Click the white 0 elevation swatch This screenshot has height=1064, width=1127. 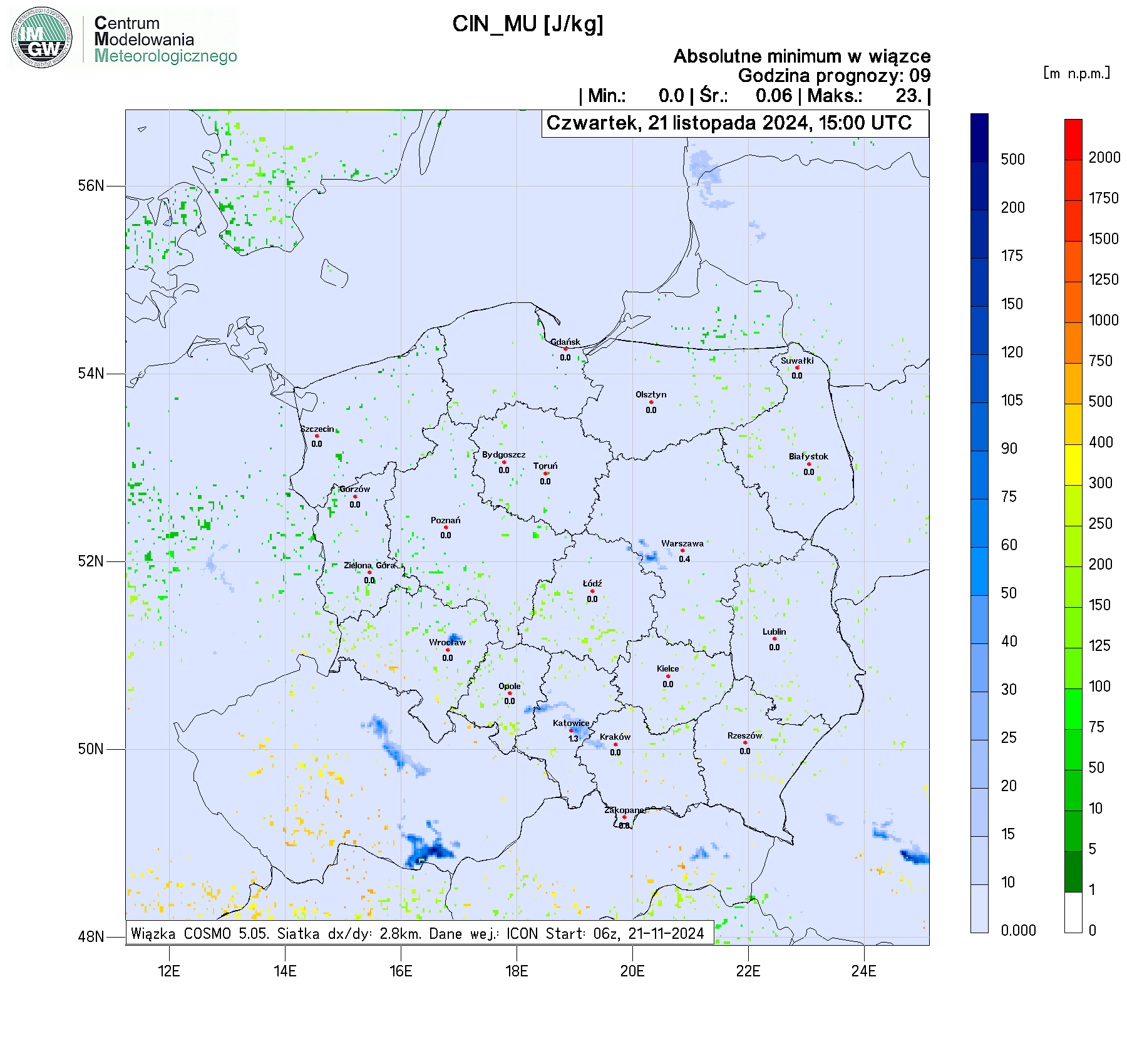click(1073, 913)
